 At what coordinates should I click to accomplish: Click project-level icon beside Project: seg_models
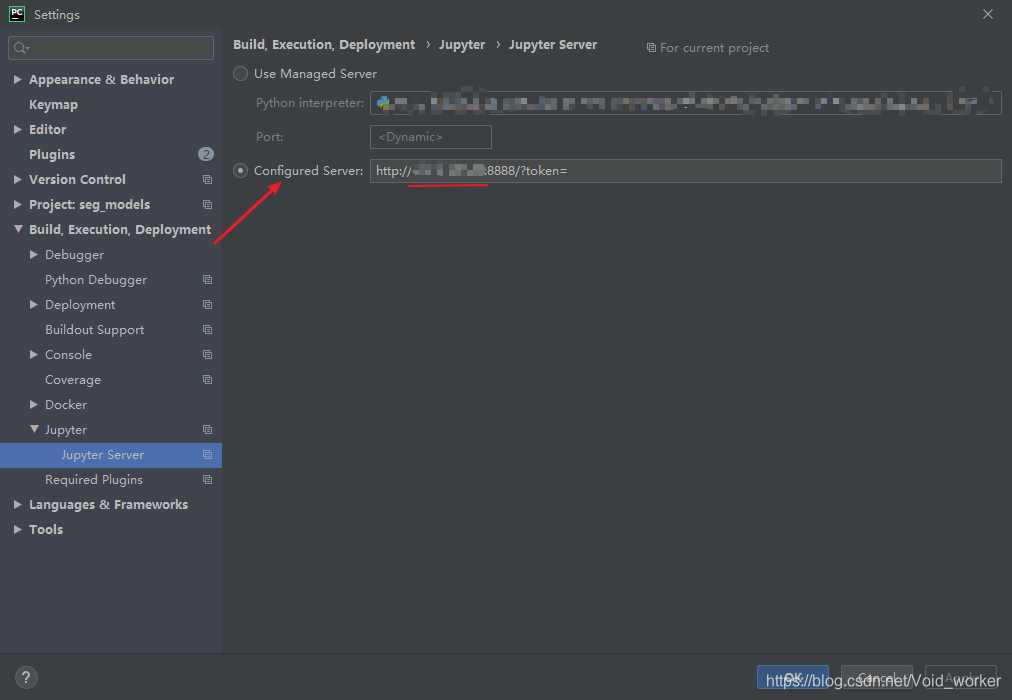tap(207, 205)
